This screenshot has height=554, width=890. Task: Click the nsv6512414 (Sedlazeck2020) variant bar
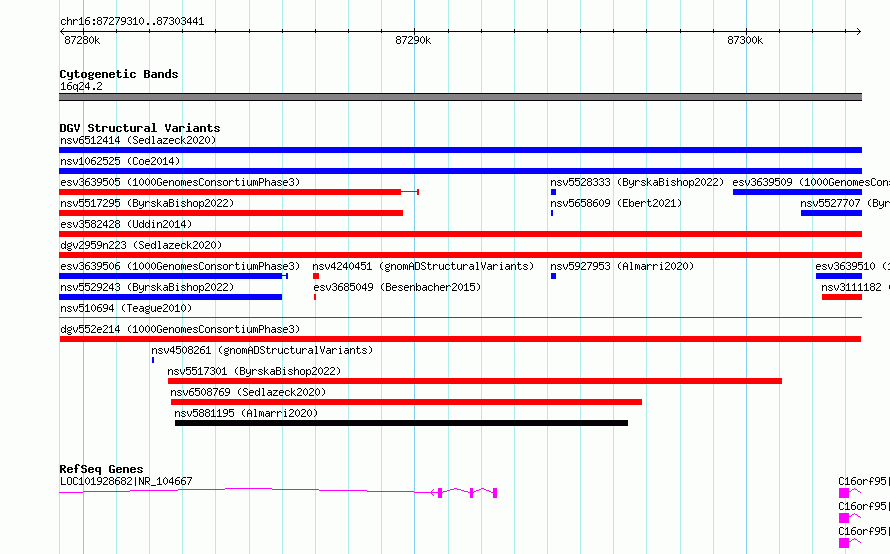(460, 150)
